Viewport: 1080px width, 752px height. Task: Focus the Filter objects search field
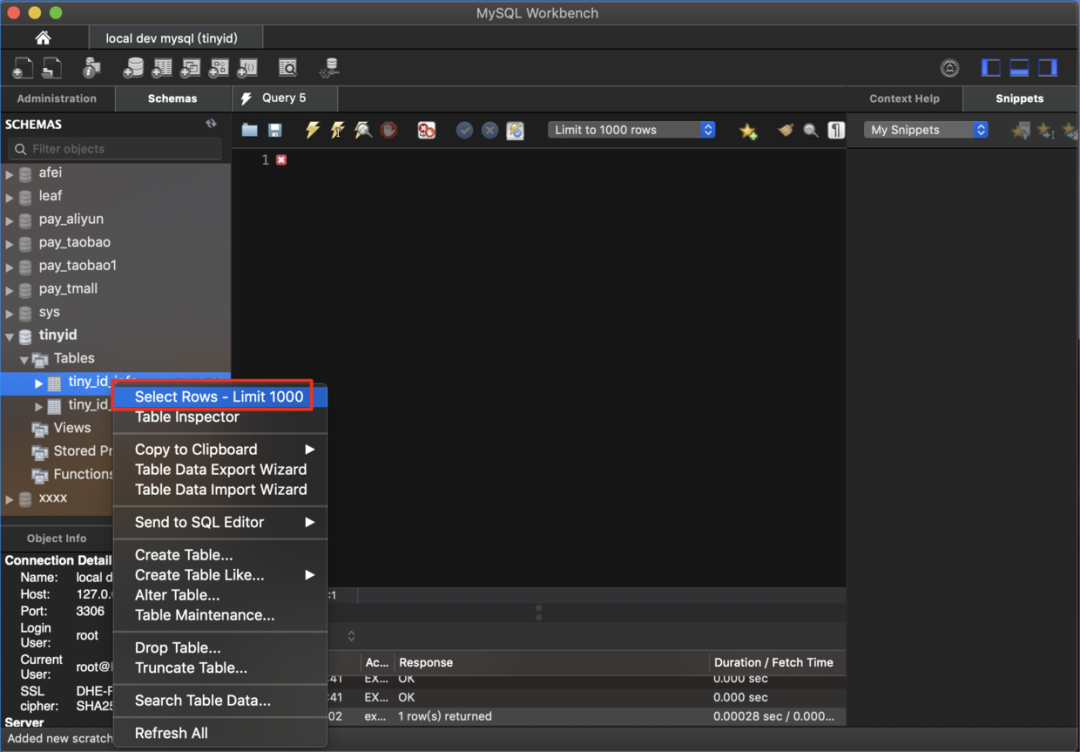click(x=115, y=149)
